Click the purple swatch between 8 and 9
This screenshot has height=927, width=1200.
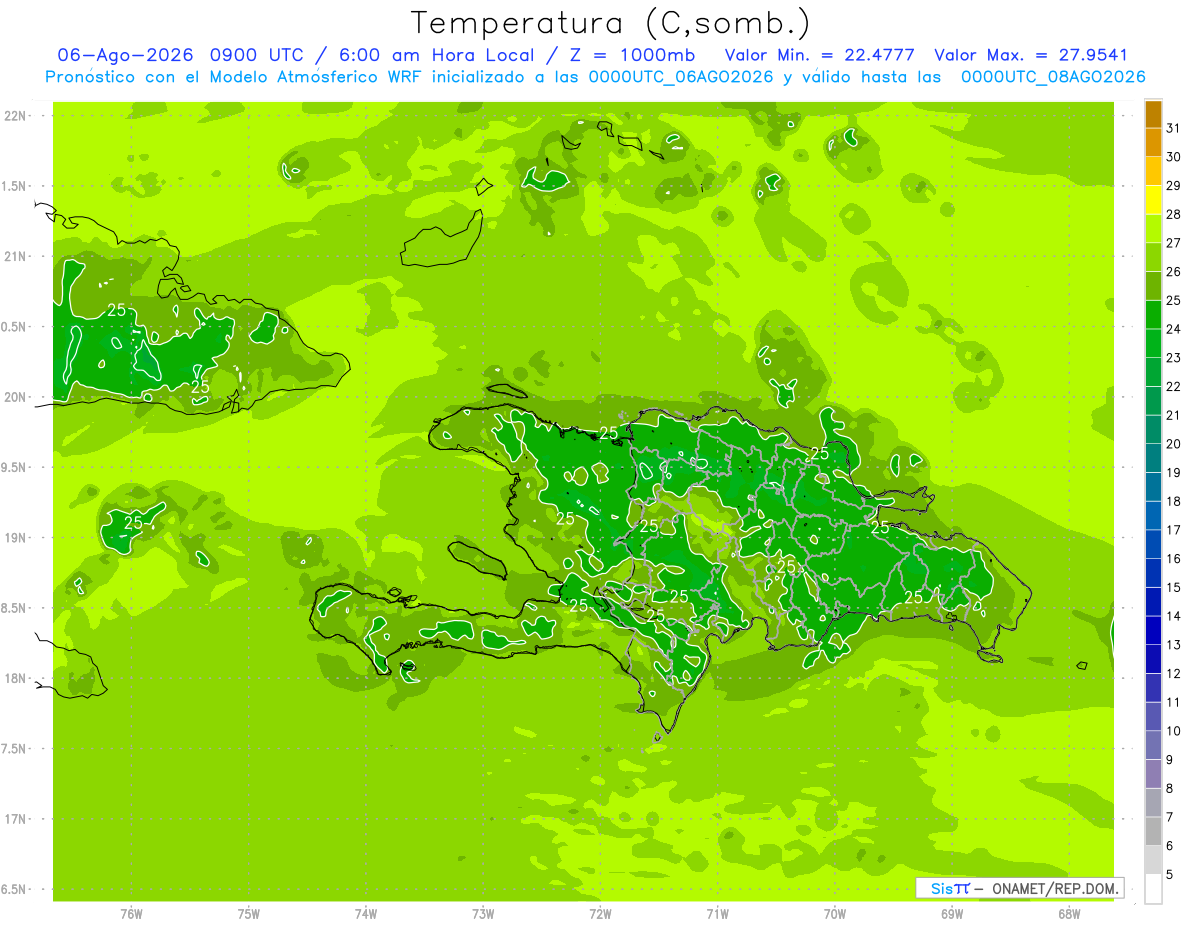(1154, 774)
